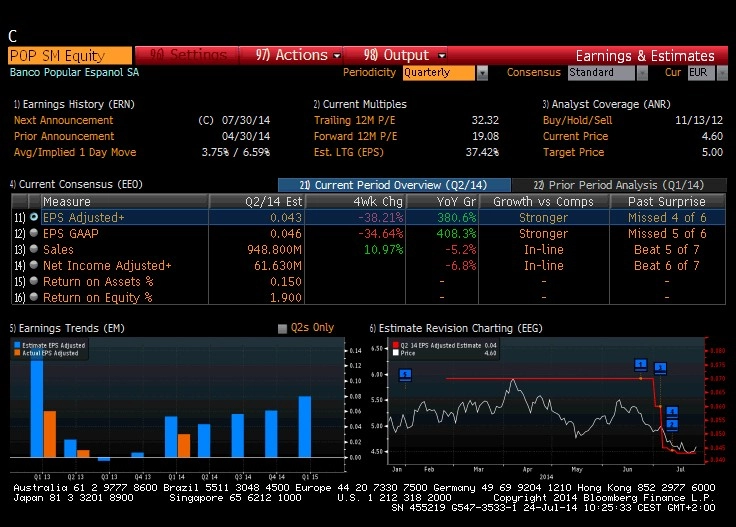The width and height of the screenshot is (736, 527).
Task: Click white Price legend swatch
Action: click(x=396, y=353)
